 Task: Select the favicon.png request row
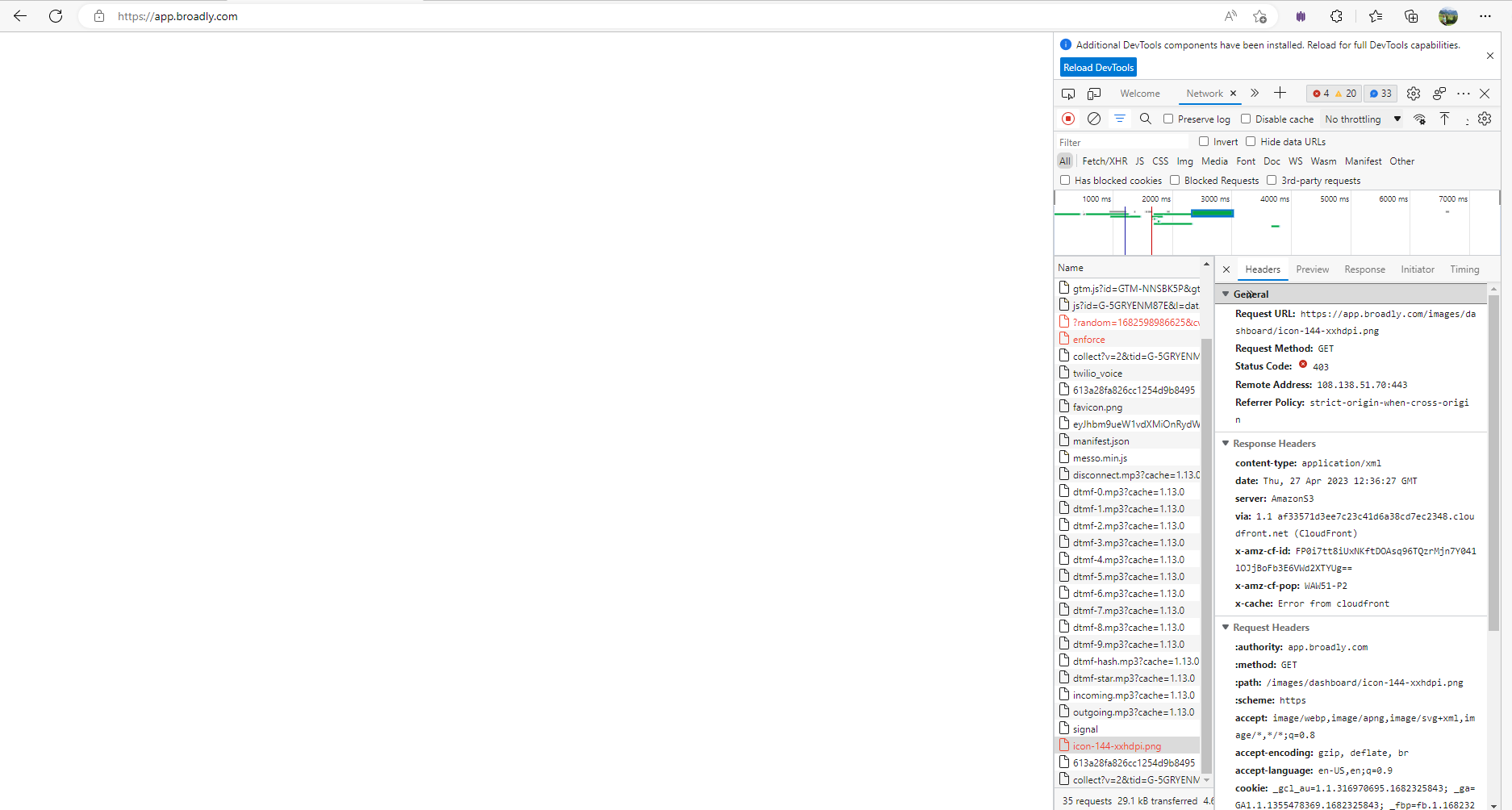point(1127,407)
